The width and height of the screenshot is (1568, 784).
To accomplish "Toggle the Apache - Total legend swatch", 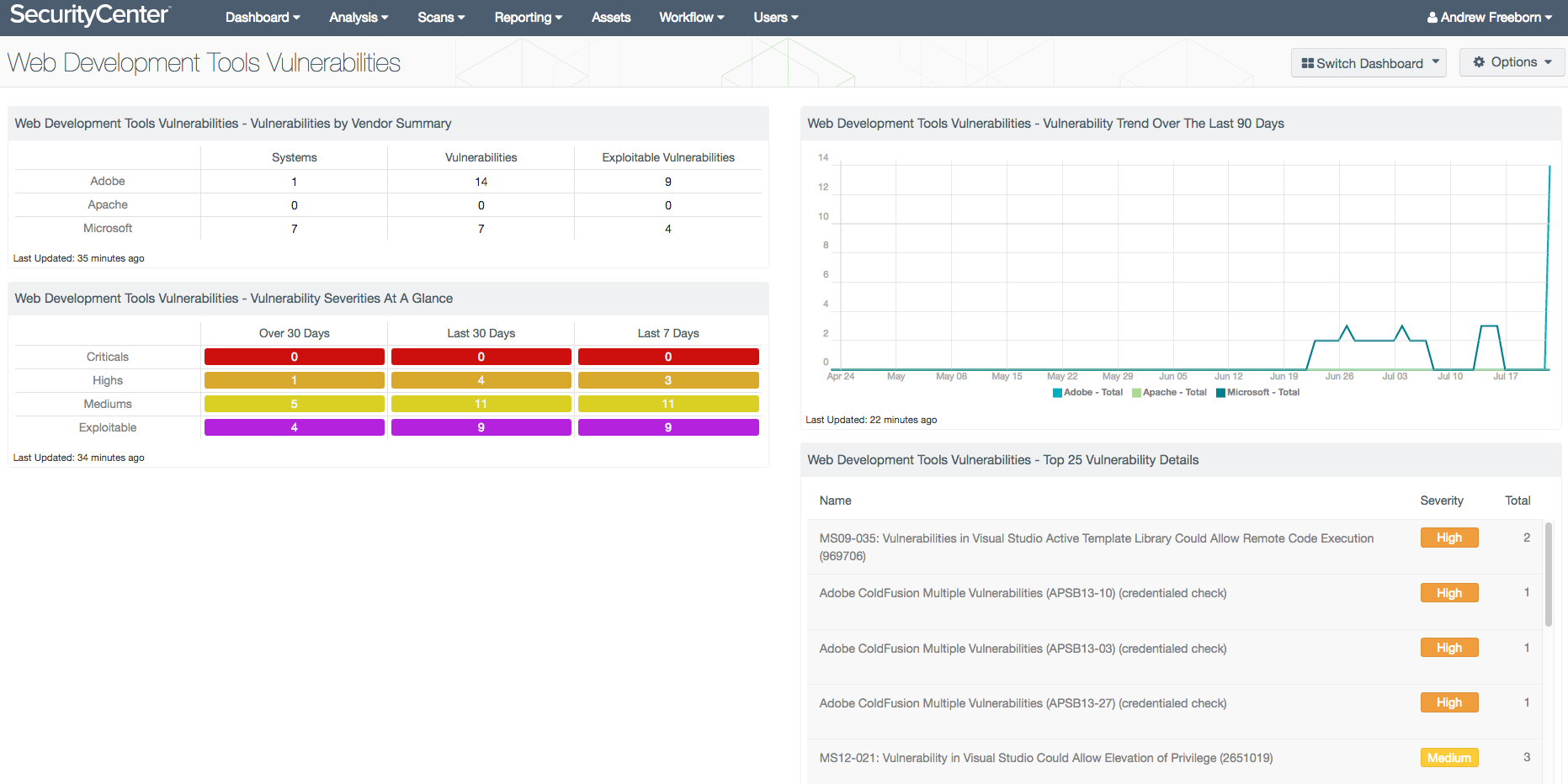I will tap(1136, 393).
